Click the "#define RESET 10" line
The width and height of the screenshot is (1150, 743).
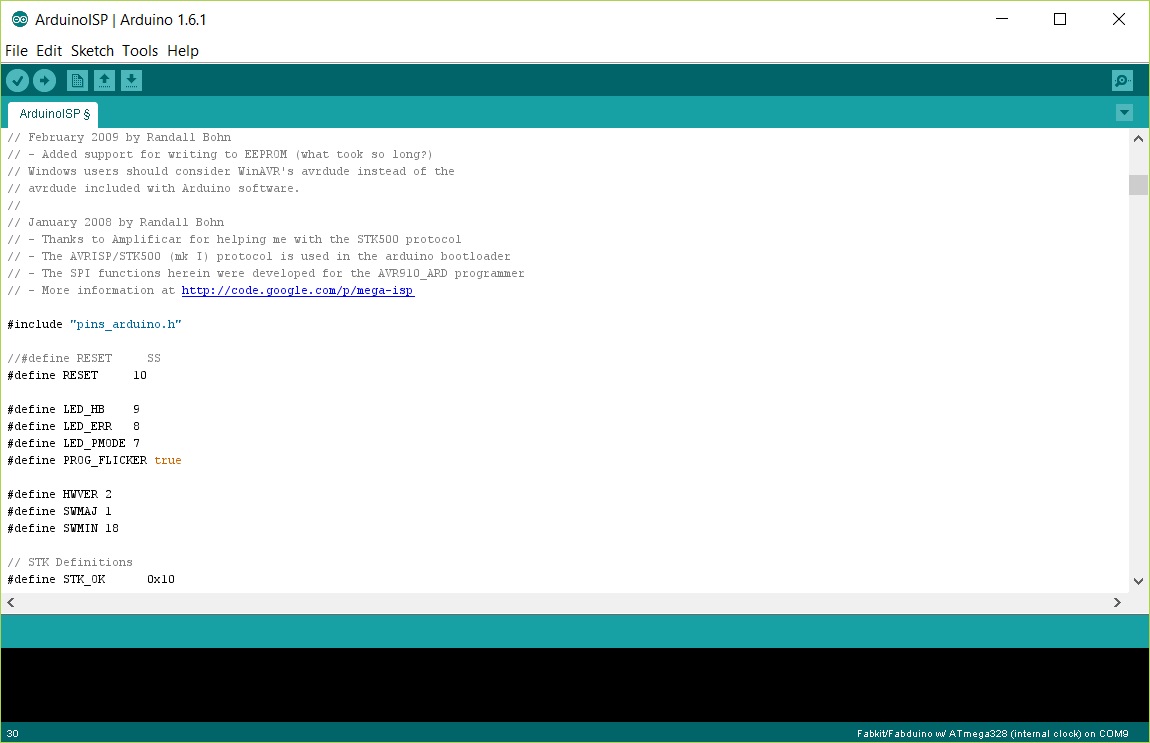pos(77,376)
